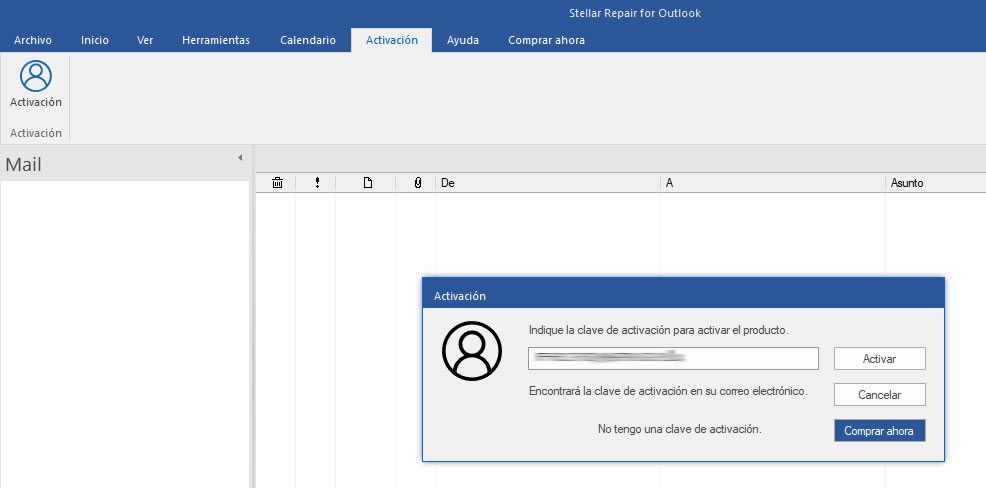The image size is (986, 488).
Task: Focus the activation key input field
Action: coord(673,358)
